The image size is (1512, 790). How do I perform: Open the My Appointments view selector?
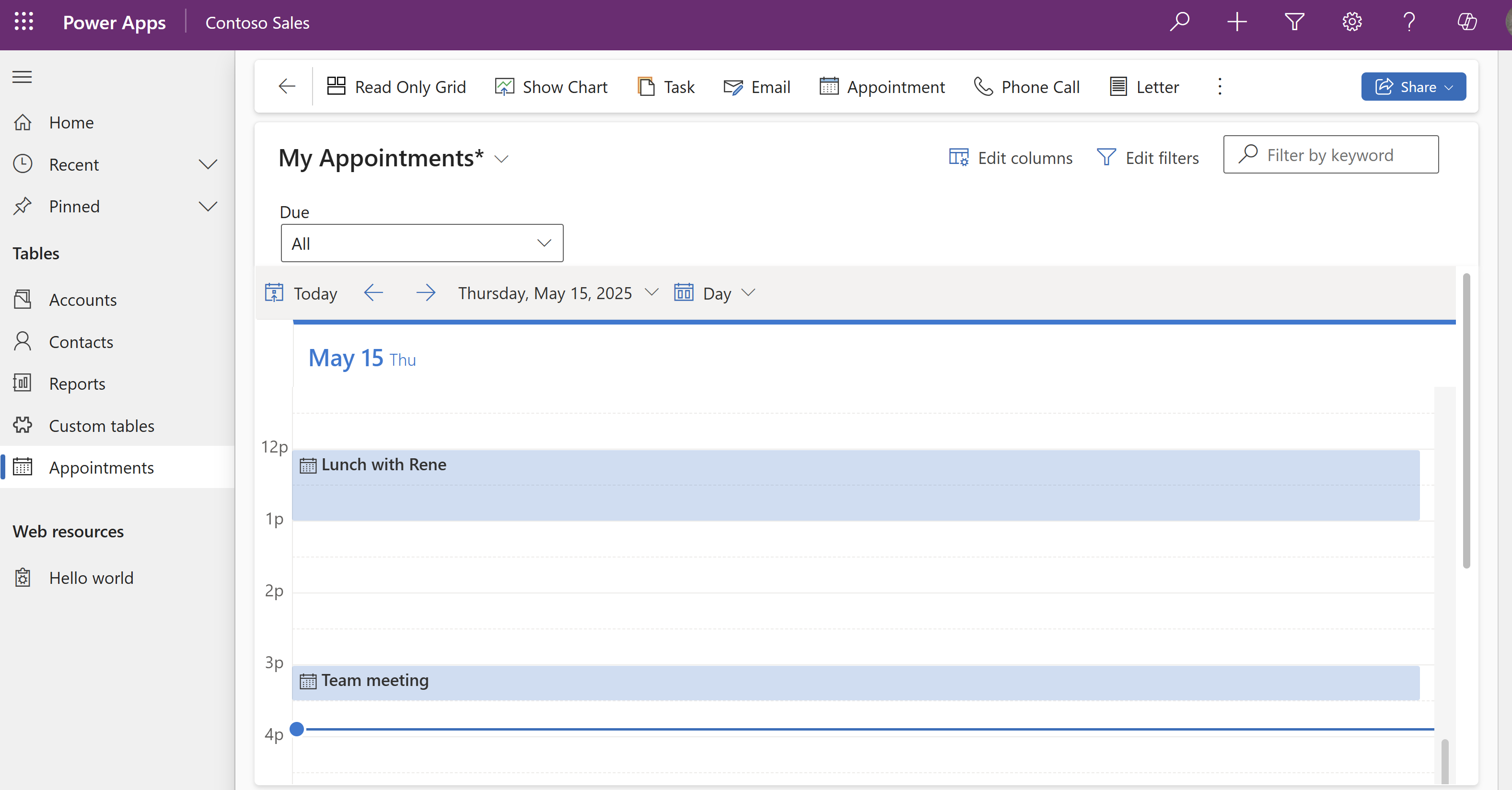[500, 159]
